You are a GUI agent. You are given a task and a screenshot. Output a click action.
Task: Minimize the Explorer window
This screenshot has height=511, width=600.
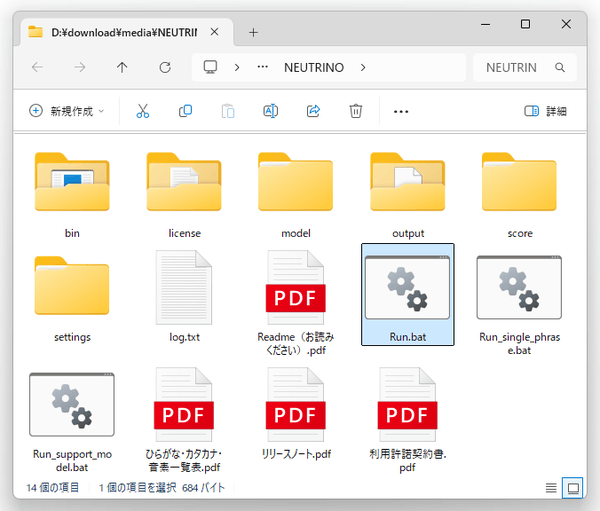(x=486, y=24)
